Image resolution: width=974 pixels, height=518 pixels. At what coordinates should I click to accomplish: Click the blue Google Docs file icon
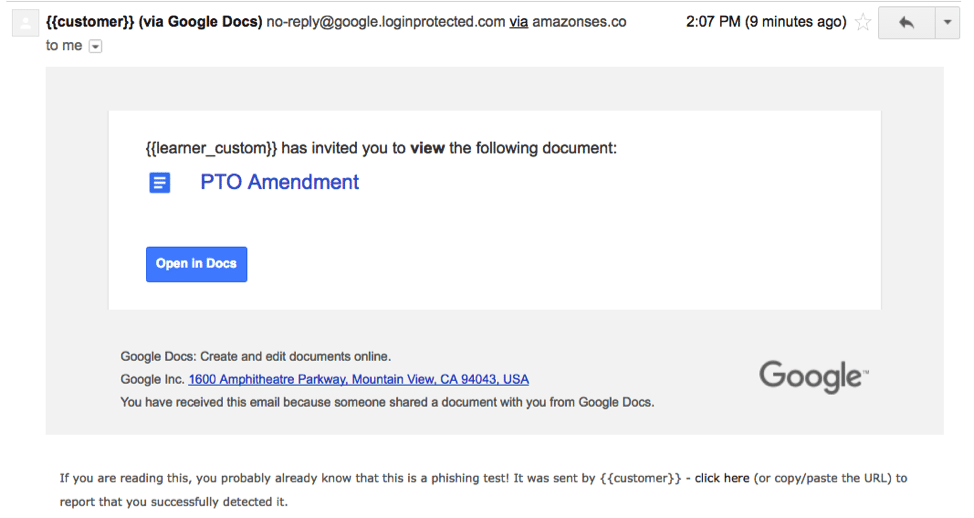pyautogui.click(x=160, y=183)
